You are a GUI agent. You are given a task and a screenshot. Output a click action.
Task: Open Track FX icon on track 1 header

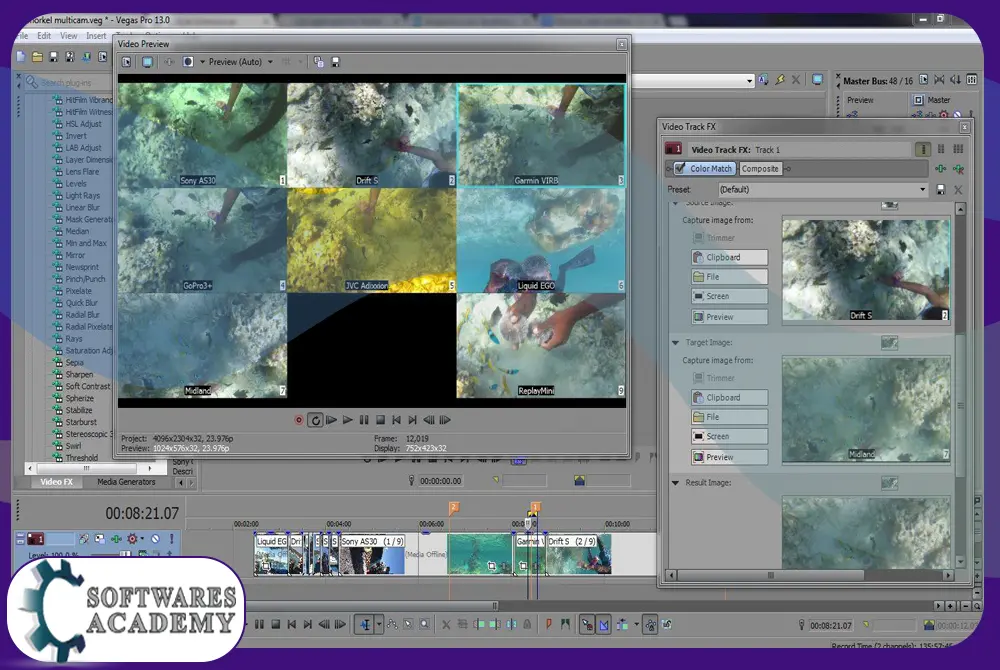click(116, 539)
